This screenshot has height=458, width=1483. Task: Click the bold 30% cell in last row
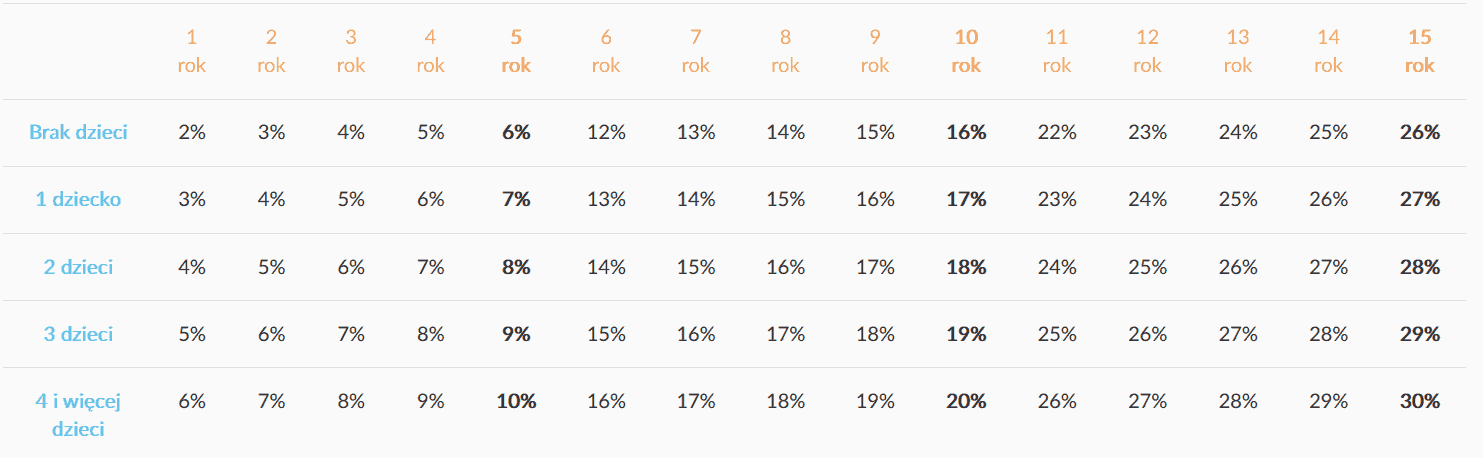pyautogui.click(x=1419, y=401)
